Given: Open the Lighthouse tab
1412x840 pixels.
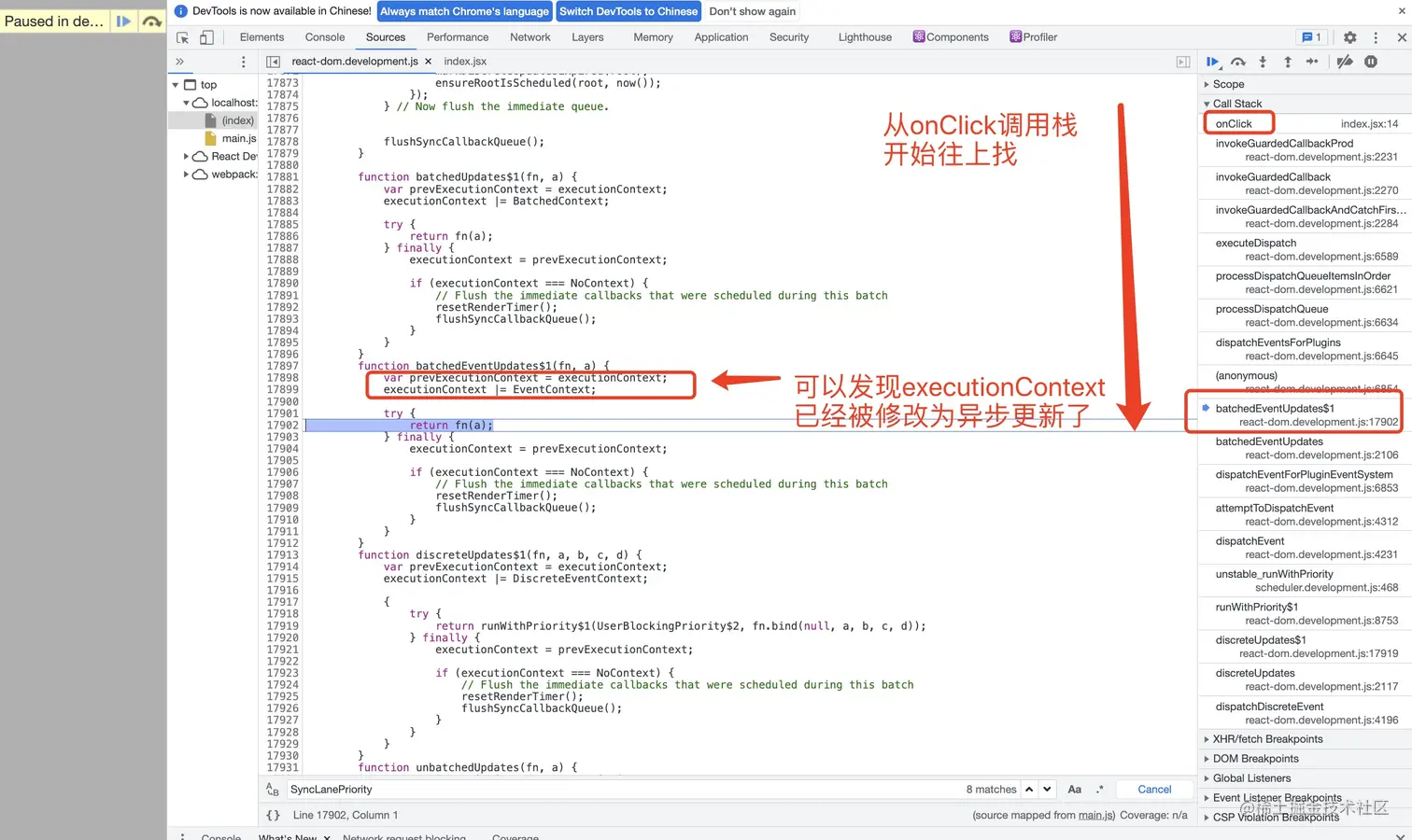Looking at the screenshot, I should [x=865, y=37].
